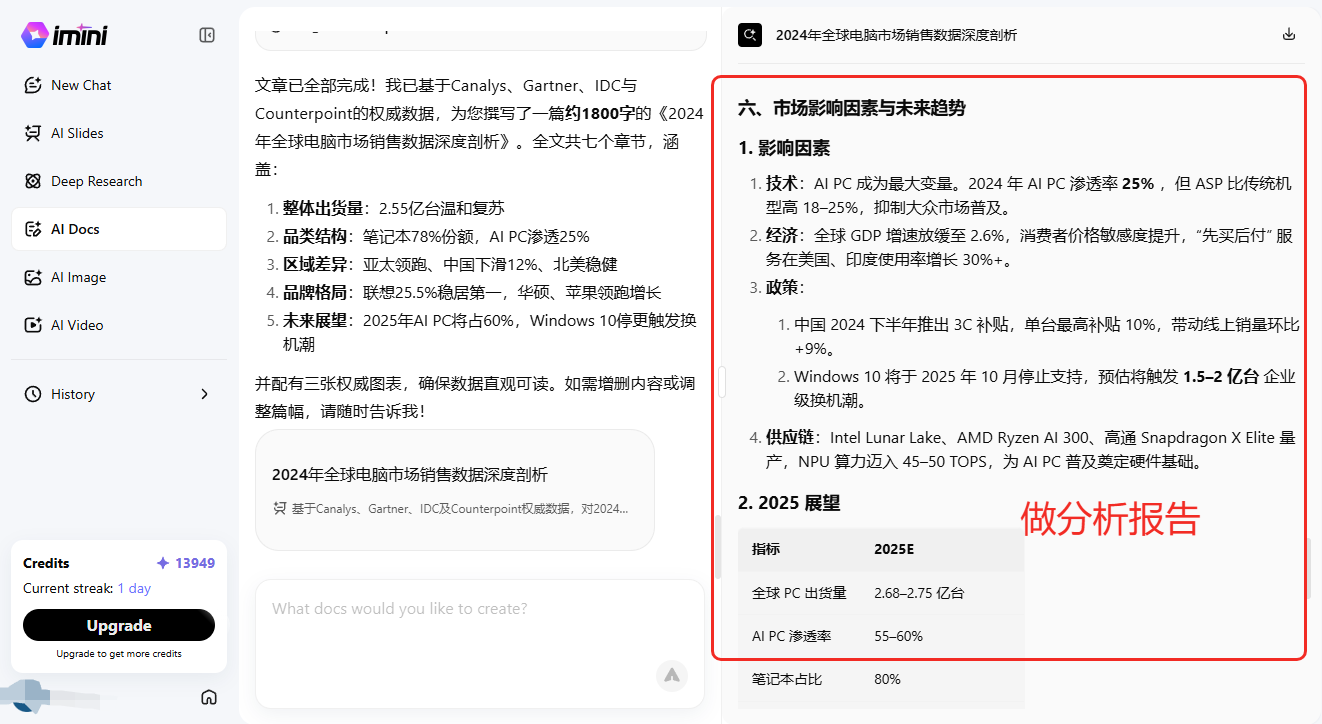The height and width of the screenshot is (724, 1322).
Task: Open the History panel
Action: click(x=72, y=394)
